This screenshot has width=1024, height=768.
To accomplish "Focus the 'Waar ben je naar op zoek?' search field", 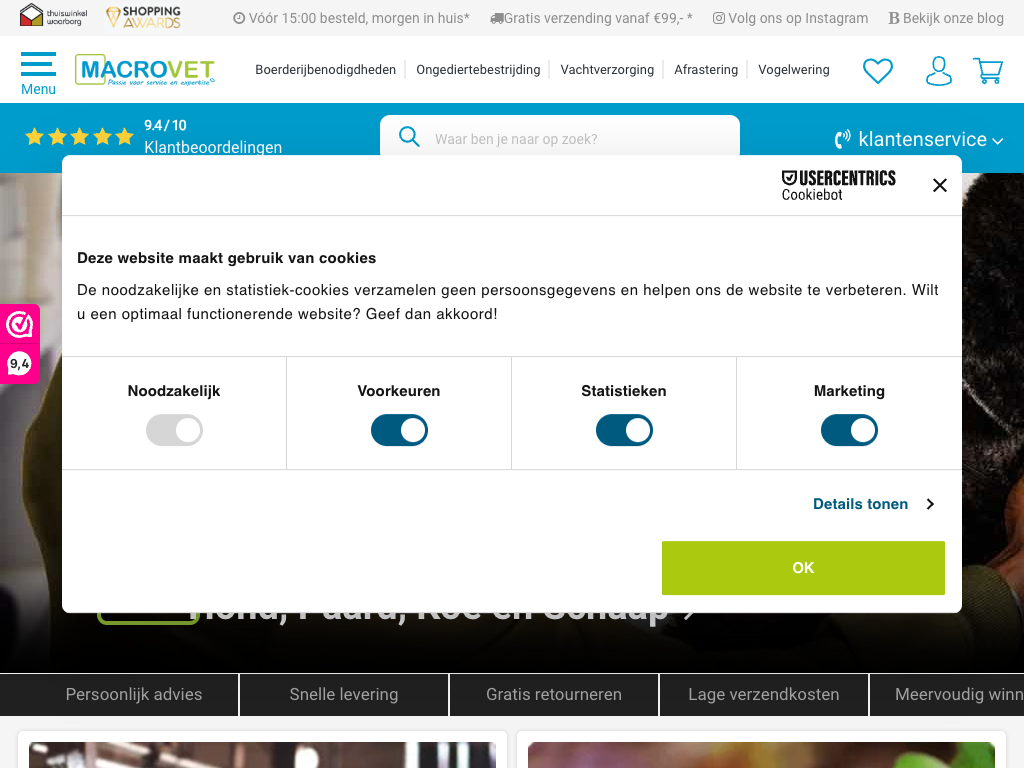I will [560, 137].
